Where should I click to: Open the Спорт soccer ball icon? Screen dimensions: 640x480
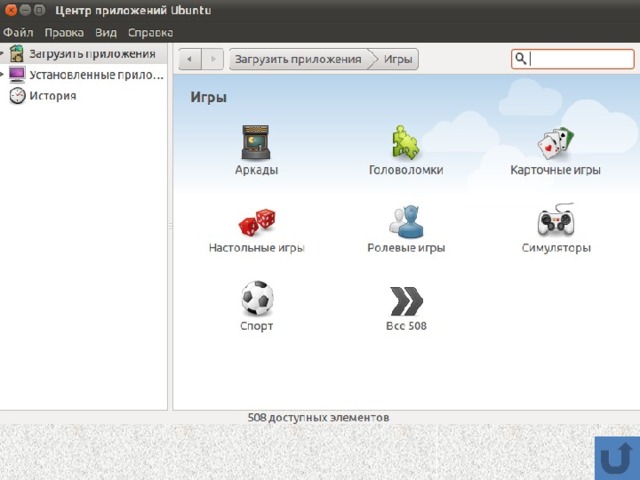(257, 298)
